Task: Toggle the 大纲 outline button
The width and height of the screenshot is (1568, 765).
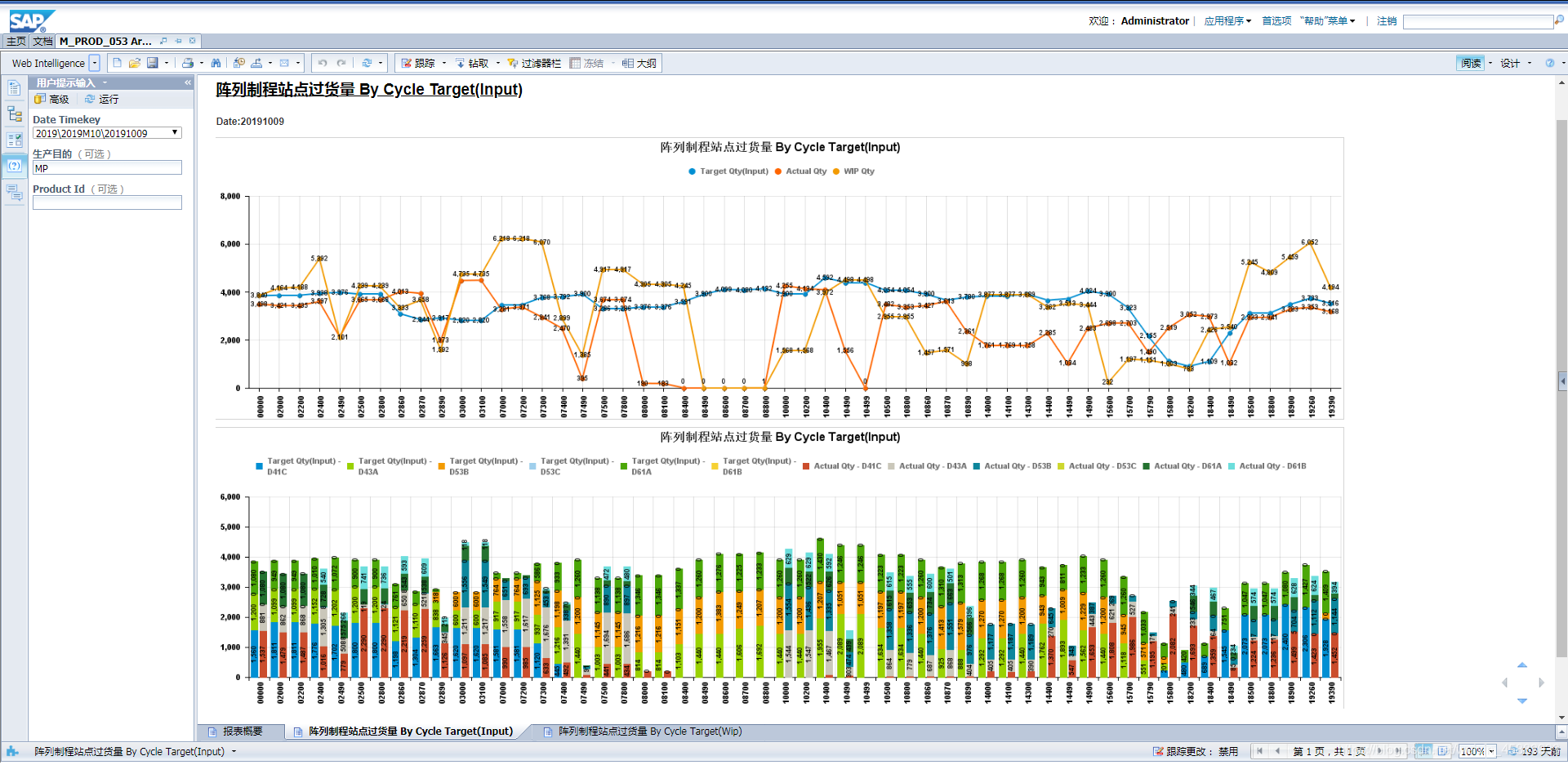Action: (x=639, y=63)
